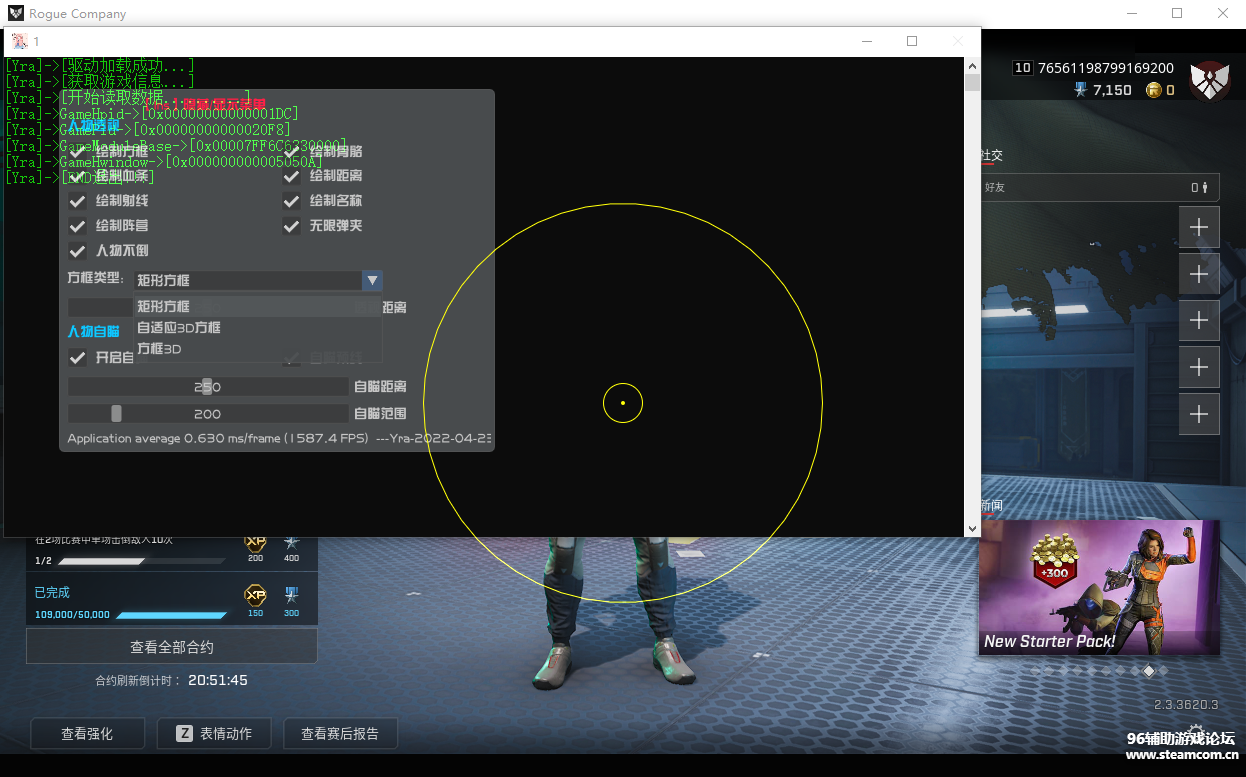The image size is (1246, 777).
Task: Click the gold Rogue Bucks coin icon
Action: 1154,90
